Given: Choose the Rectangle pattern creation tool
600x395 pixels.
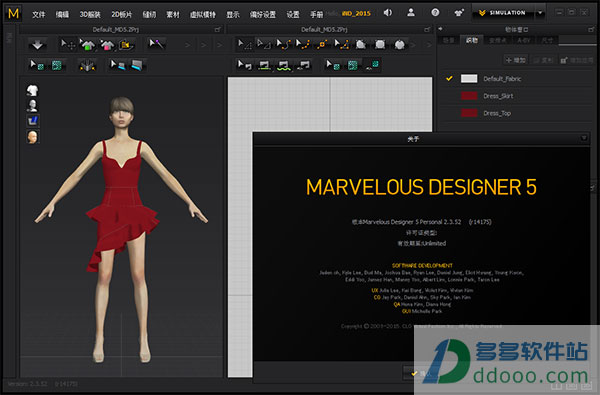Looking at the screenshot, I should (380, 45).
